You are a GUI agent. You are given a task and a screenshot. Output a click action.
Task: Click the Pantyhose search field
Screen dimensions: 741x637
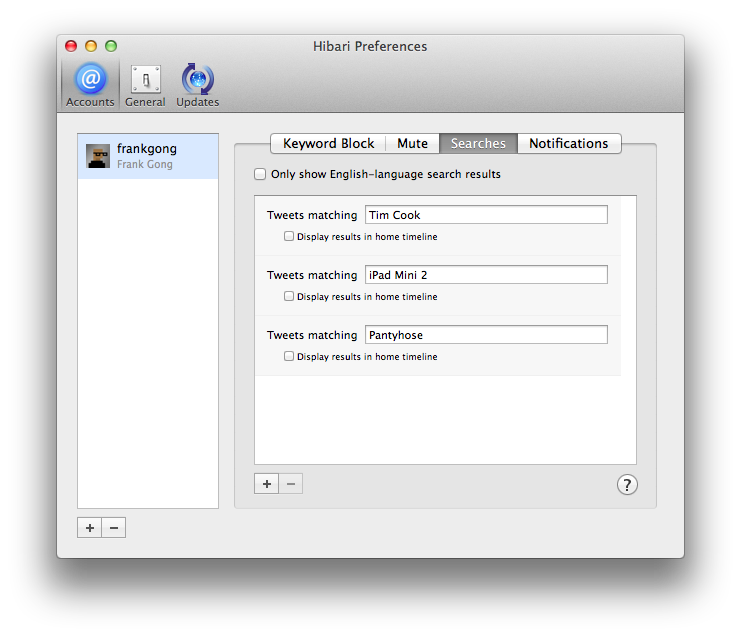tap(486, 335)
